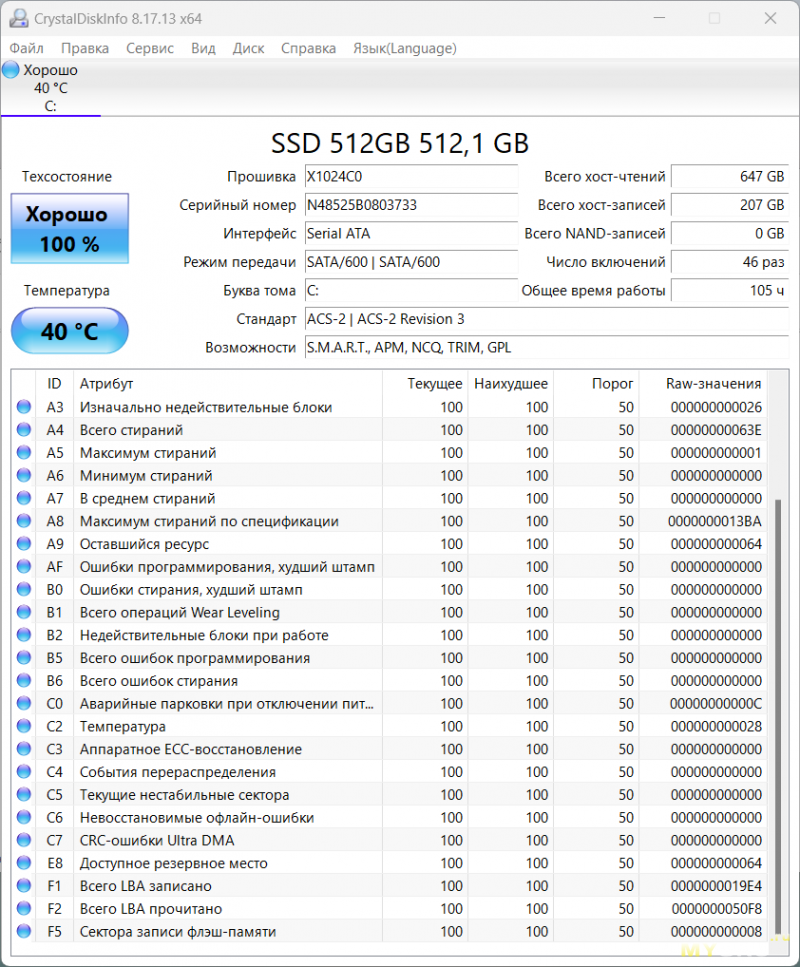Click raw value 0000000050F8

717,909
